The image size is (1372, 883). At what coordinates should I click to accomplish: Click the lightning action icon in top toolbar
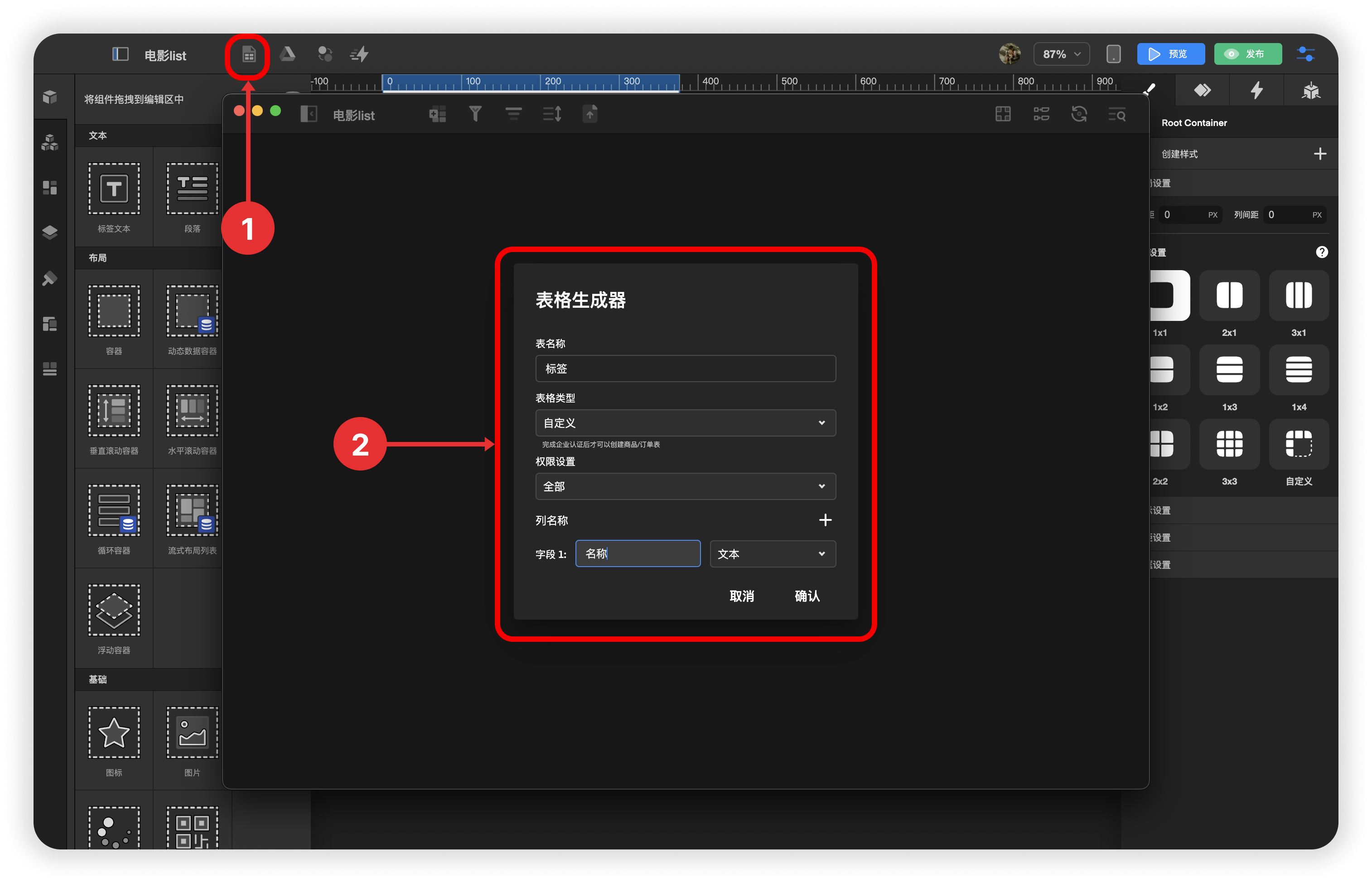359,54
